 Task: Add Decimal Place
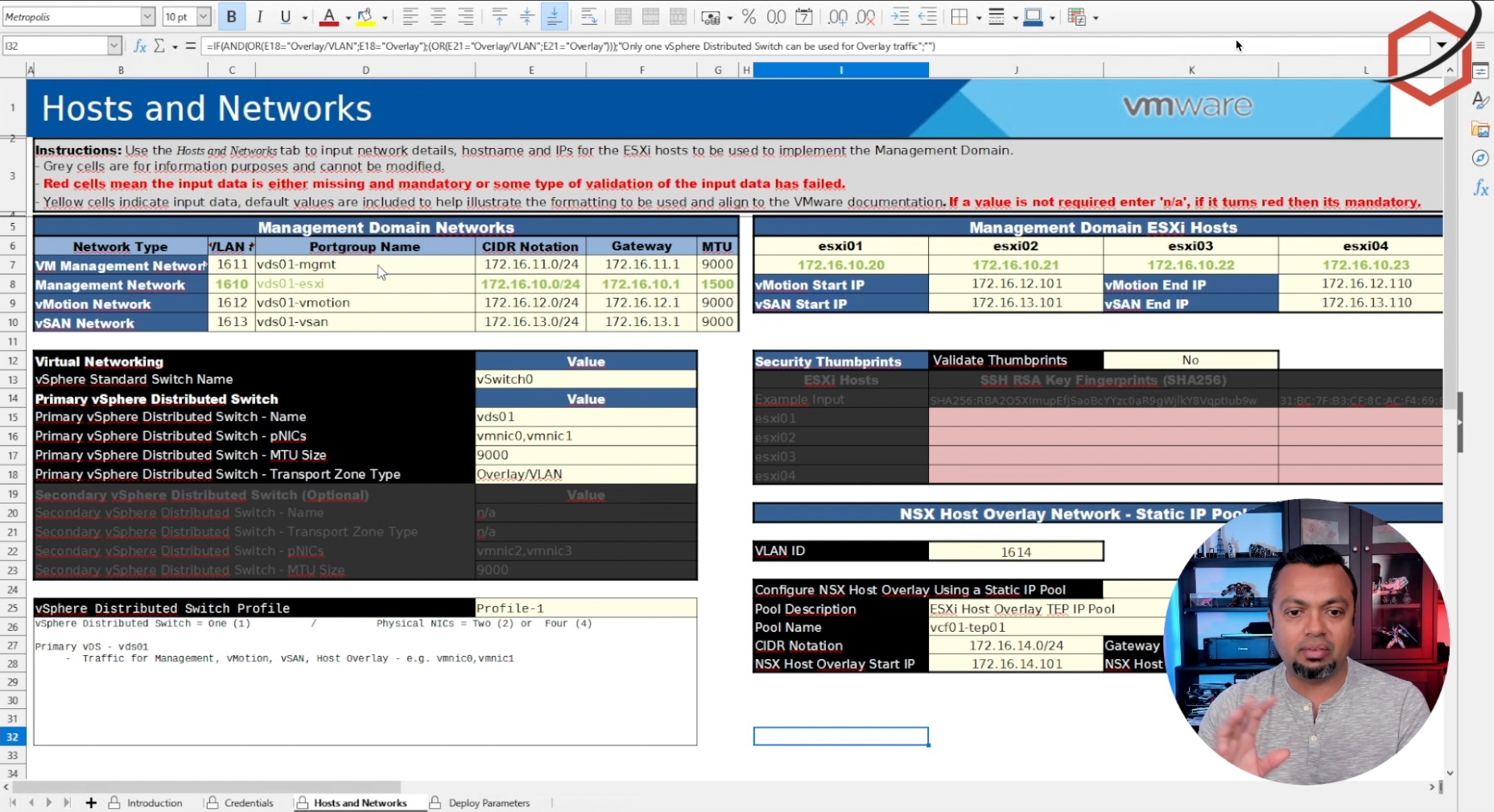click(838, 17)
